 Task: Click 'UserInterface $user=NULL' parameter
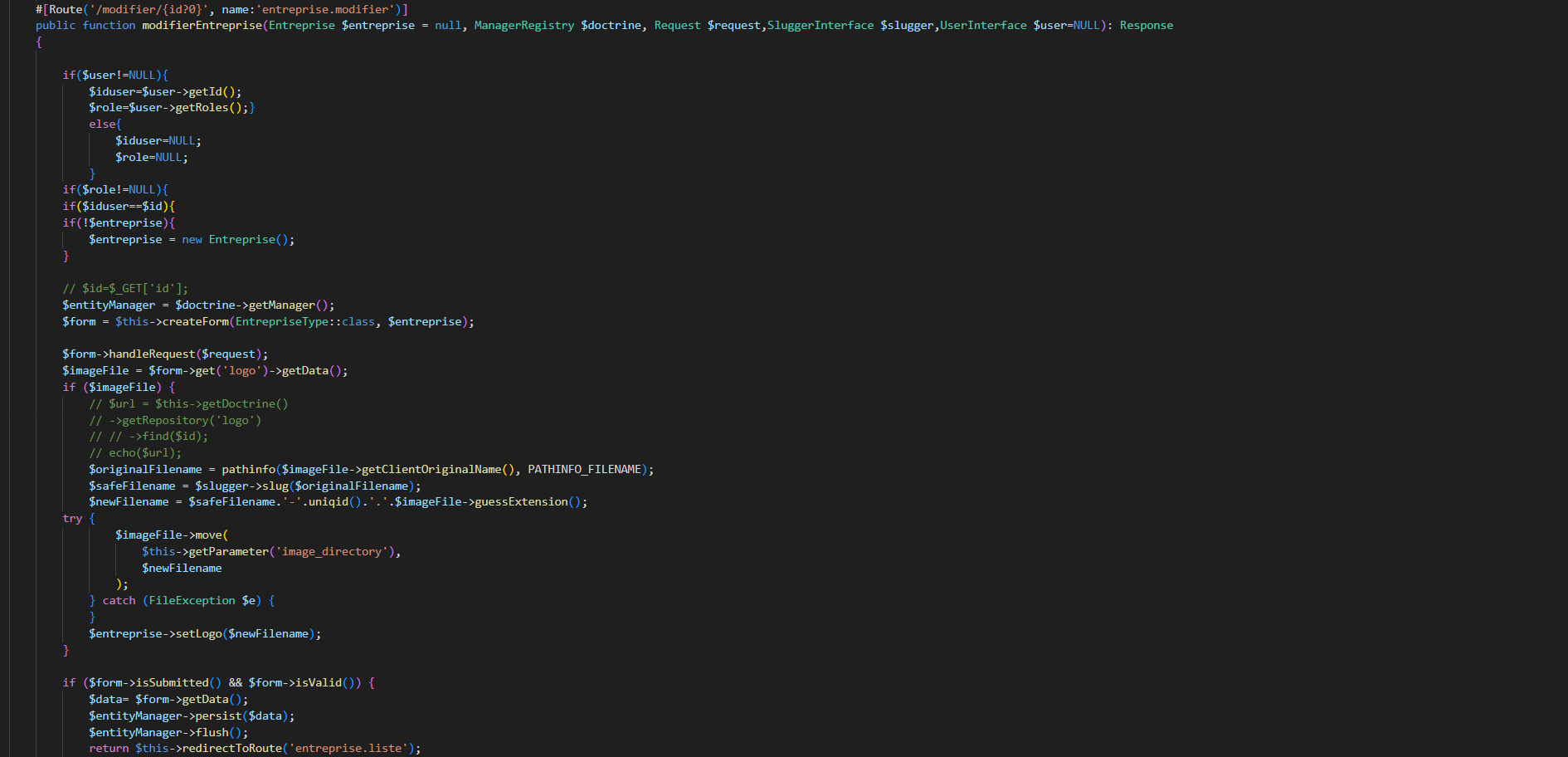click(1020, 26)
